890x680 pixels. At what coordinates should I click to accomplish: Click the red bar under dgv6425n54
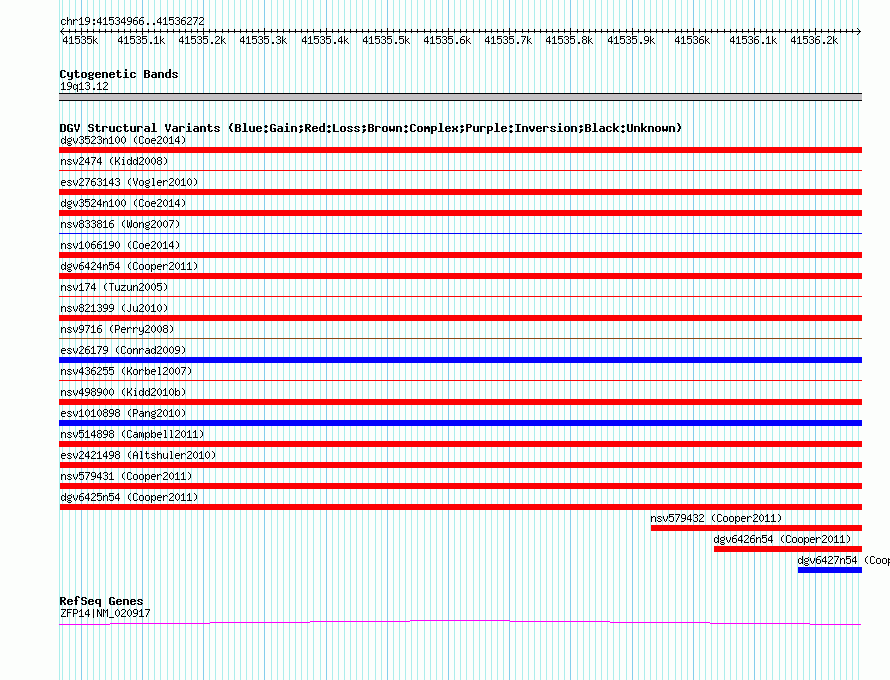460,507
